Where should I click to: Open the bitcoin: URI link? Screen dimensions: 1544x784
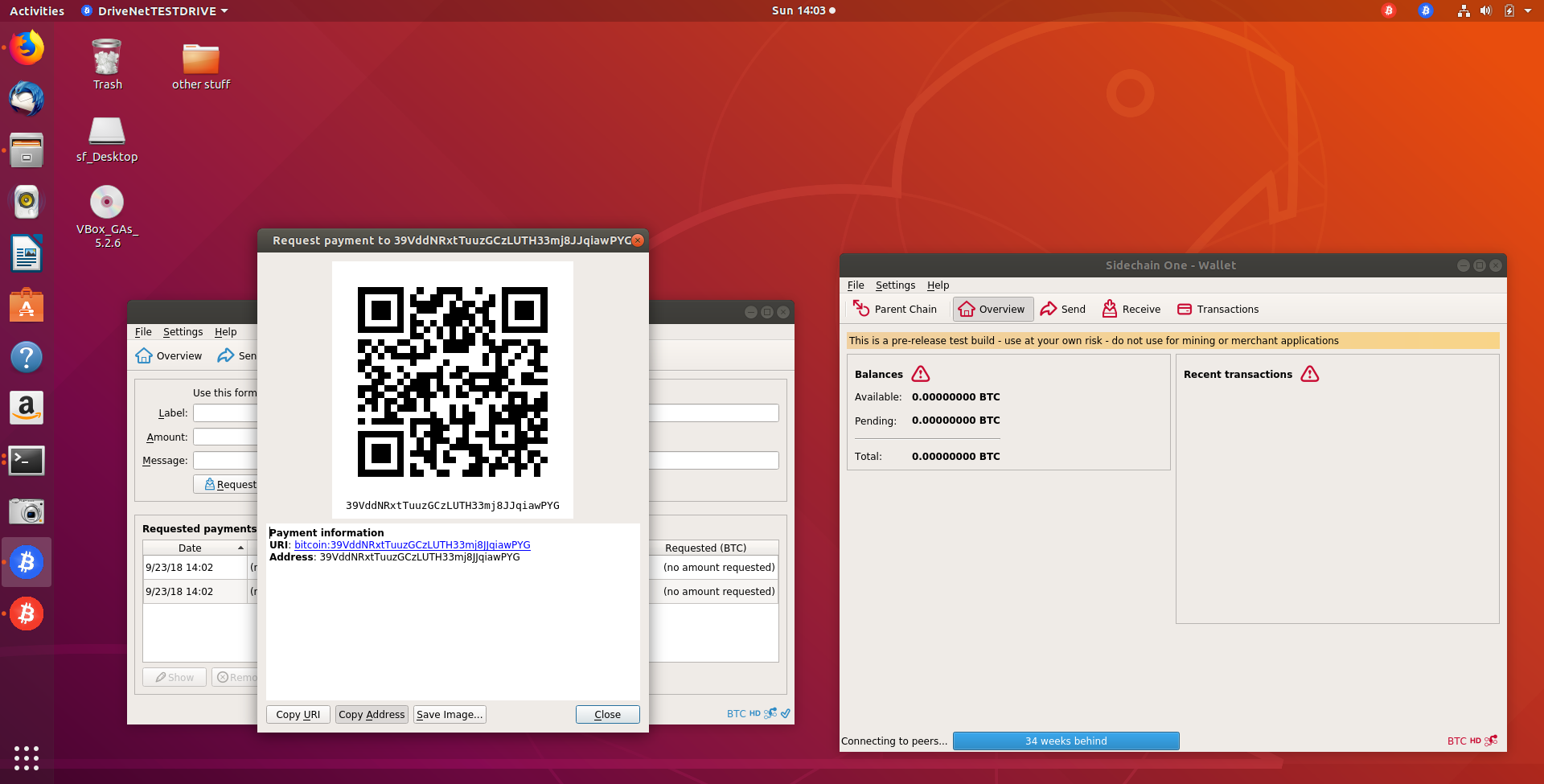(412, 544)
